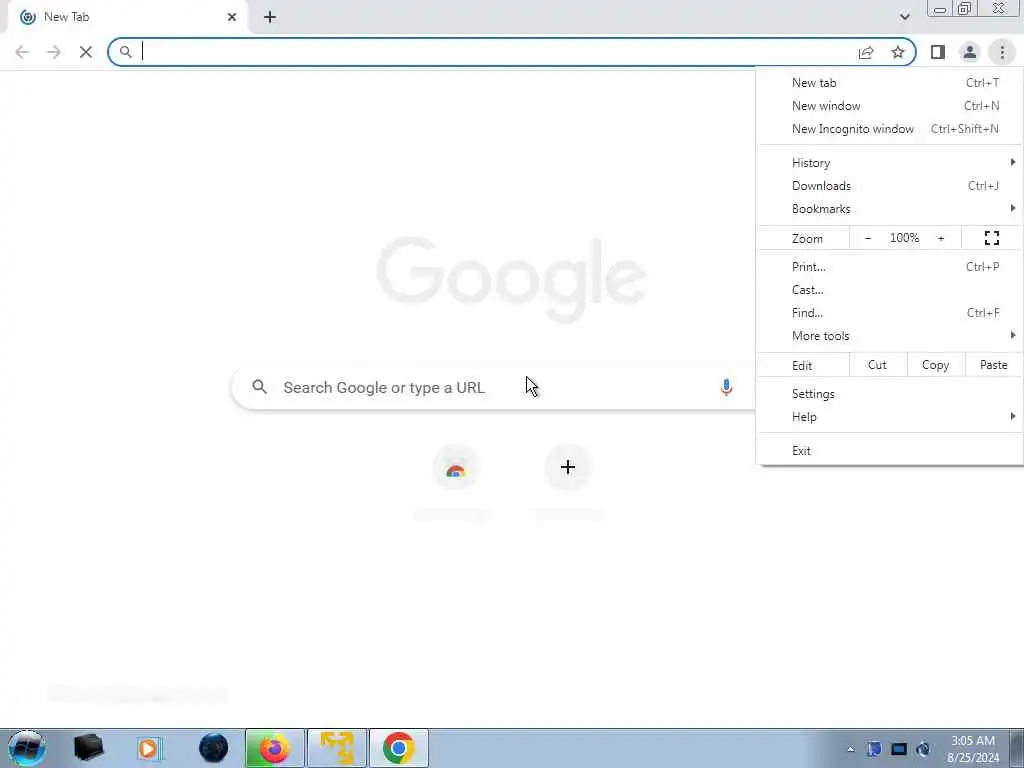Click the voice search microphone icon

coord(726,387)
